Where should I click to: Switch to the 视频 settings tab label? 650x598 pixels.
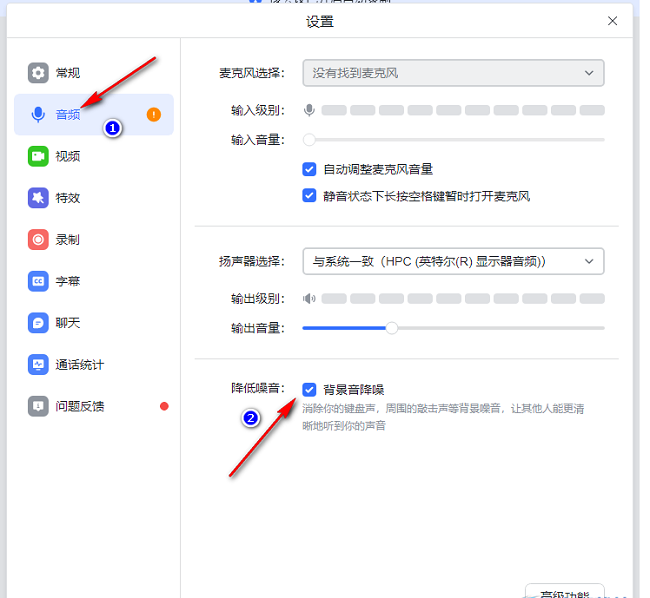pyautogui.click(x=68, y=156)
